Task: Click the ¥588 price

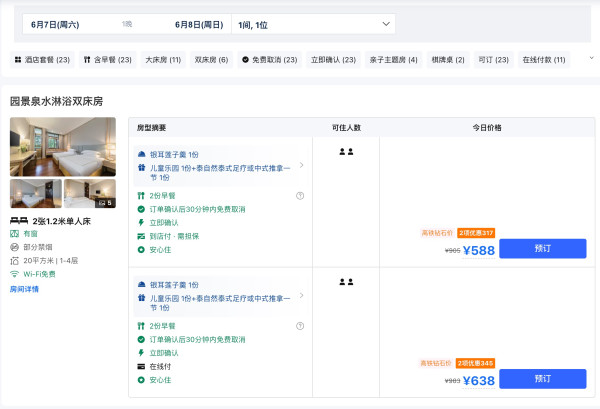Action: [479, 251]
